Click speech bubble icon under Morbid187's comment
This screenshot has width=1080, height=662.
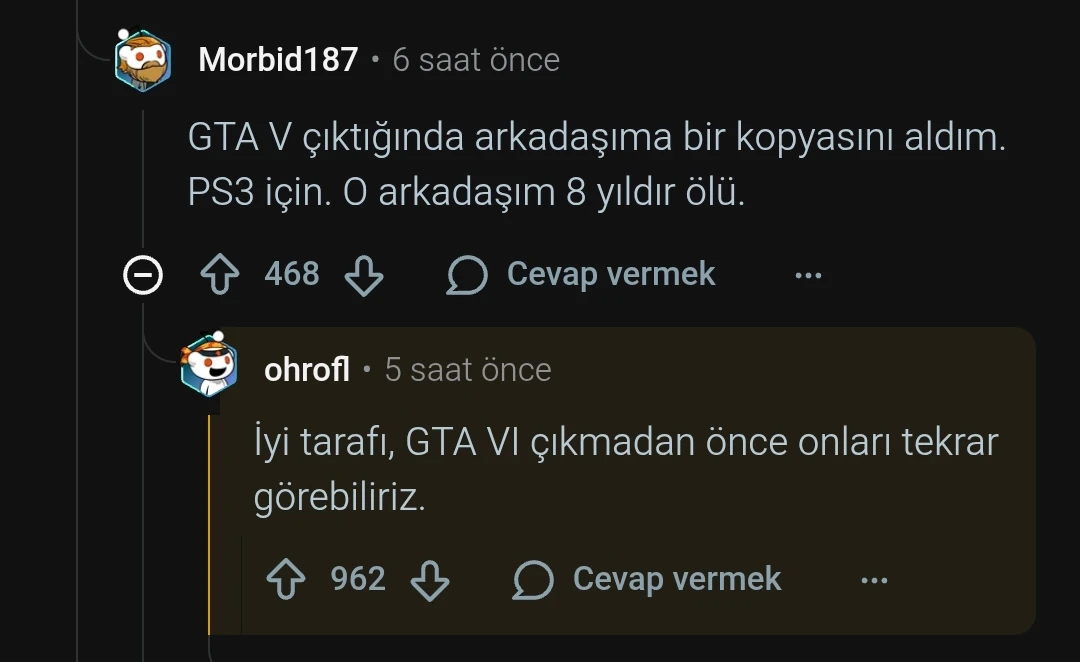click(467, 275)
